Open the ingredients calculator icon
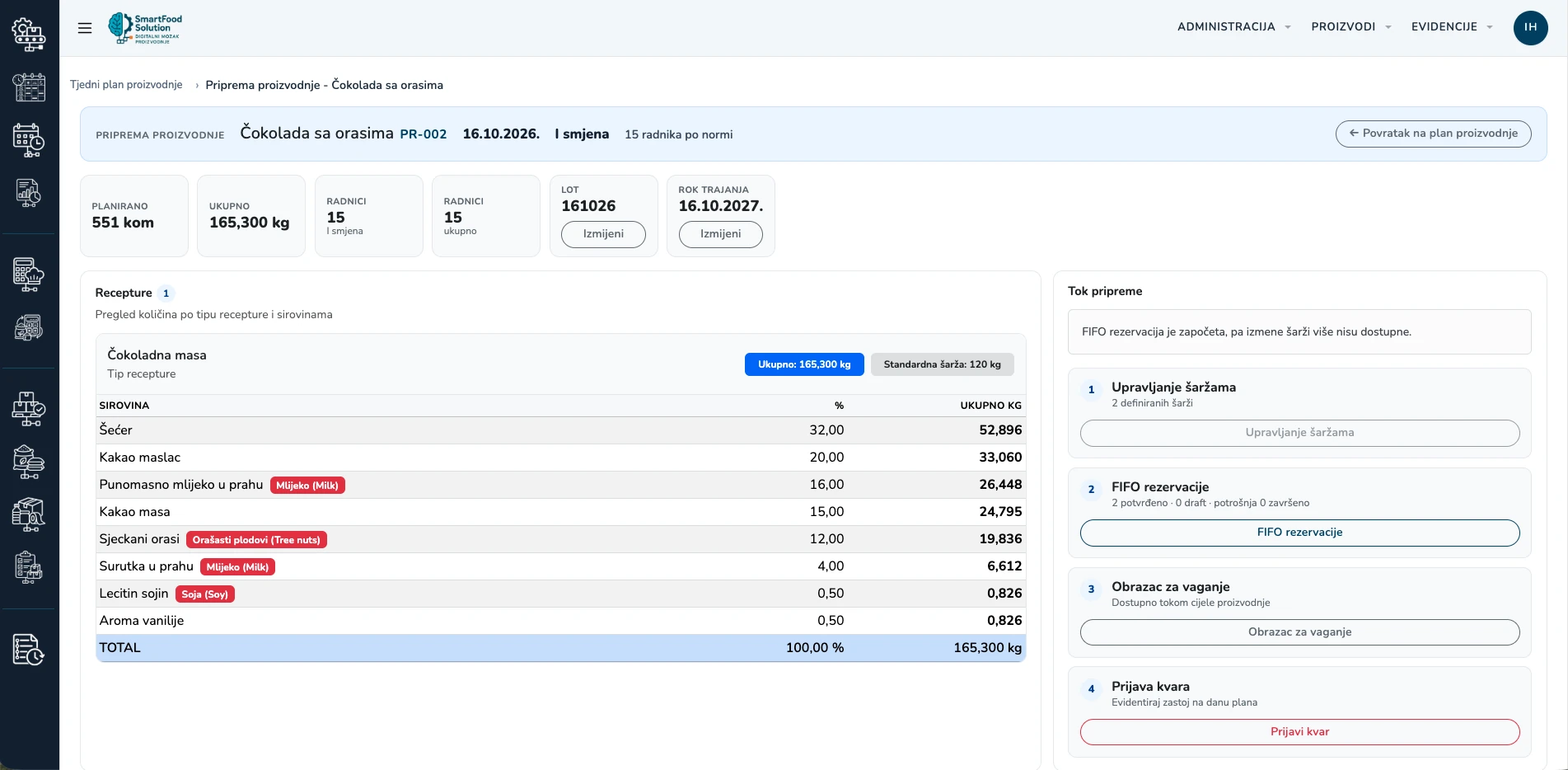The width and height of the screenshot is (1568, 770). coord(29,328)
